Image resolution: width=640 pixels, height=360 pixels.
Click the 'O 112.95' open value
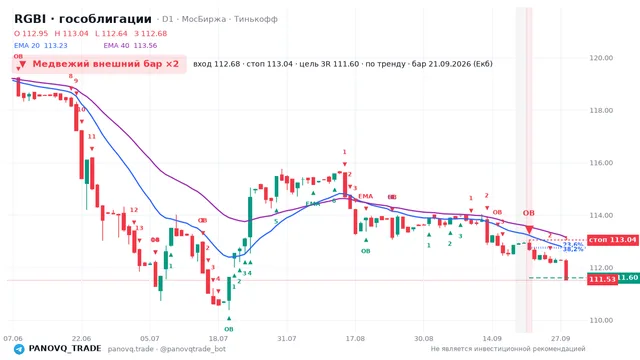pyautogui.click(x=31, y=33)
